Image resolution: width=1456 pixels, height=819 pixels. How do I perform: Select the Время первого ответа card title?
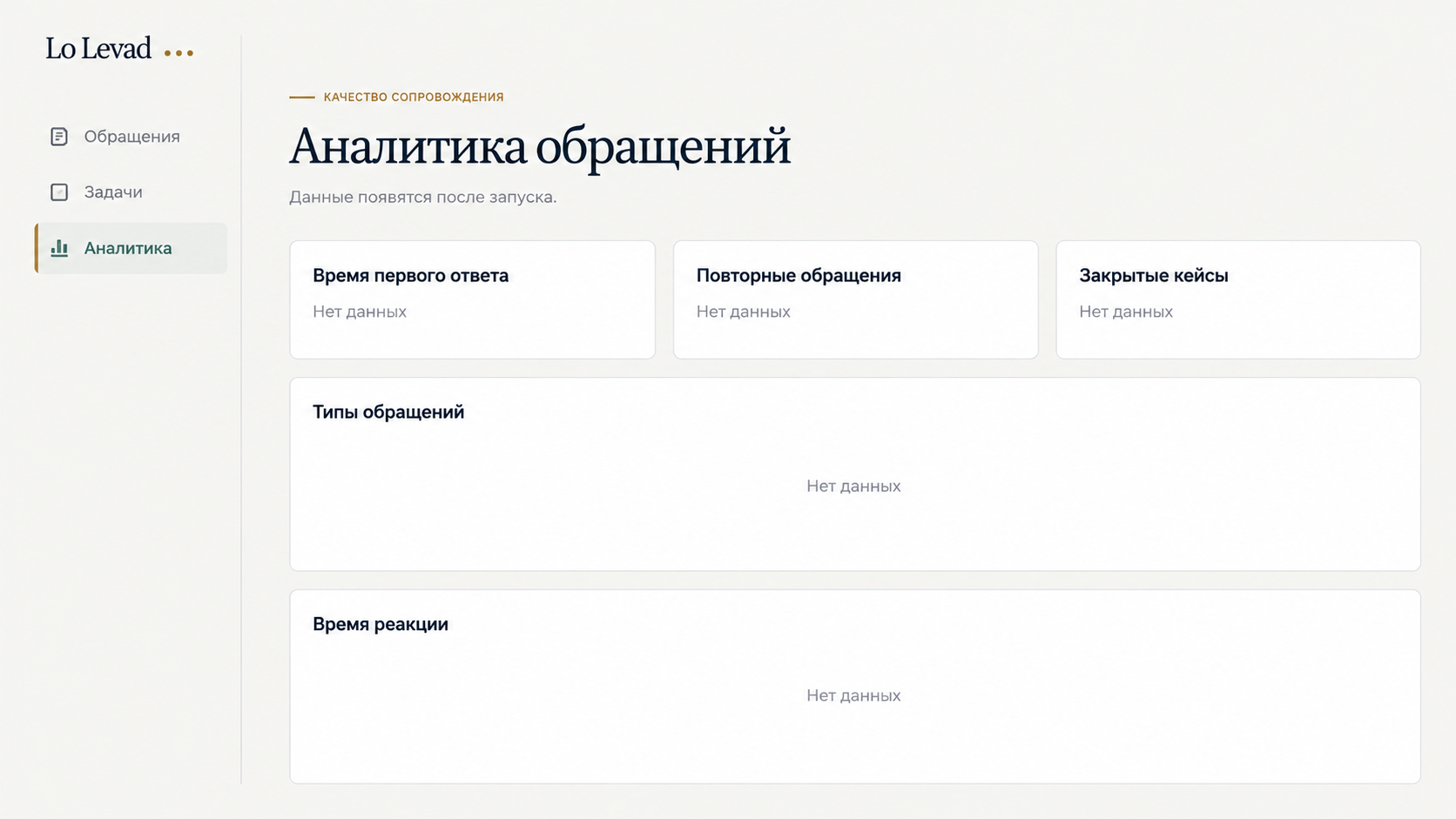pos(410,276)
